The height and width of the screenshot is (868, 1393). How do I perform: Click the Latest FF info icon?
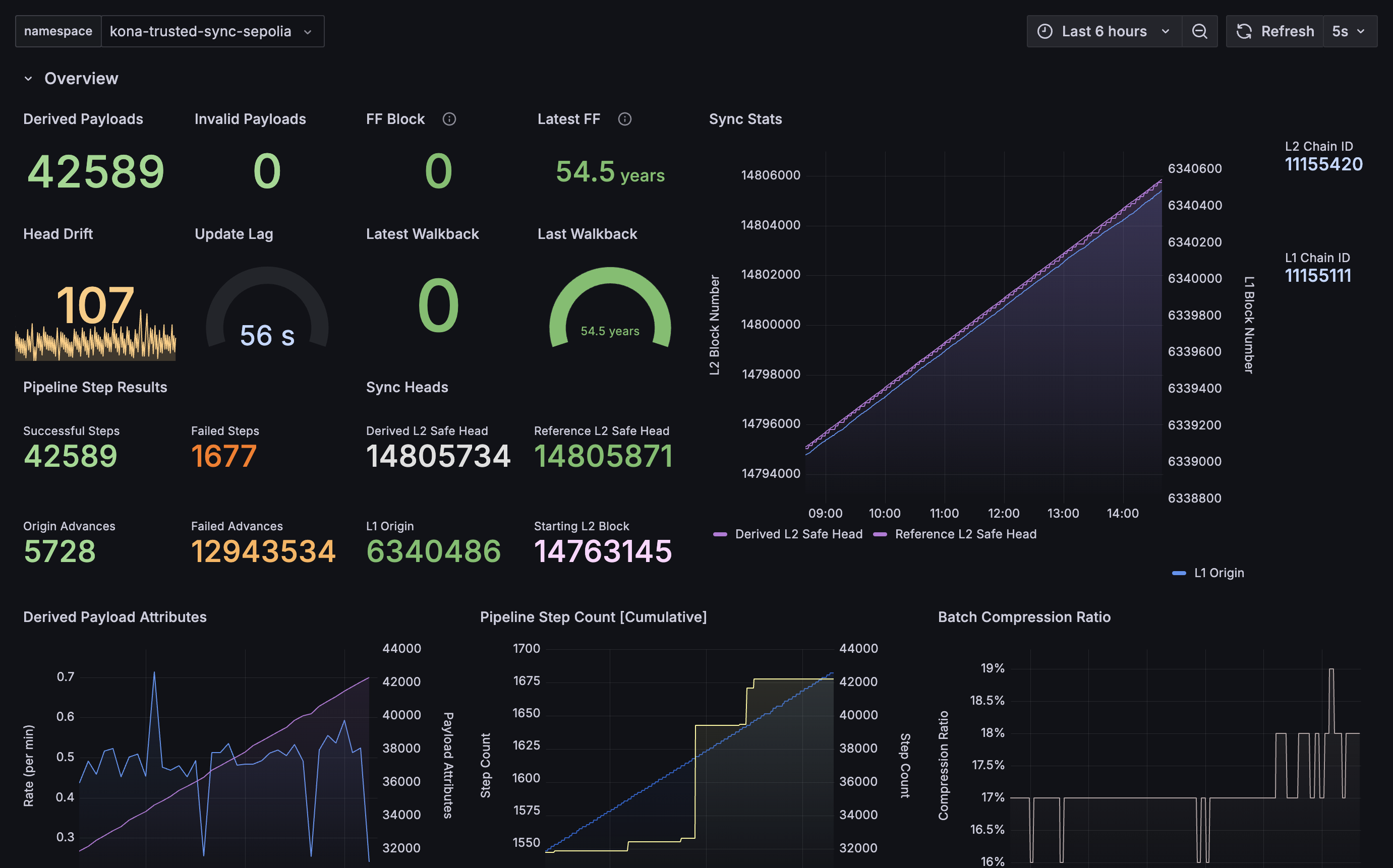(624, 119)
